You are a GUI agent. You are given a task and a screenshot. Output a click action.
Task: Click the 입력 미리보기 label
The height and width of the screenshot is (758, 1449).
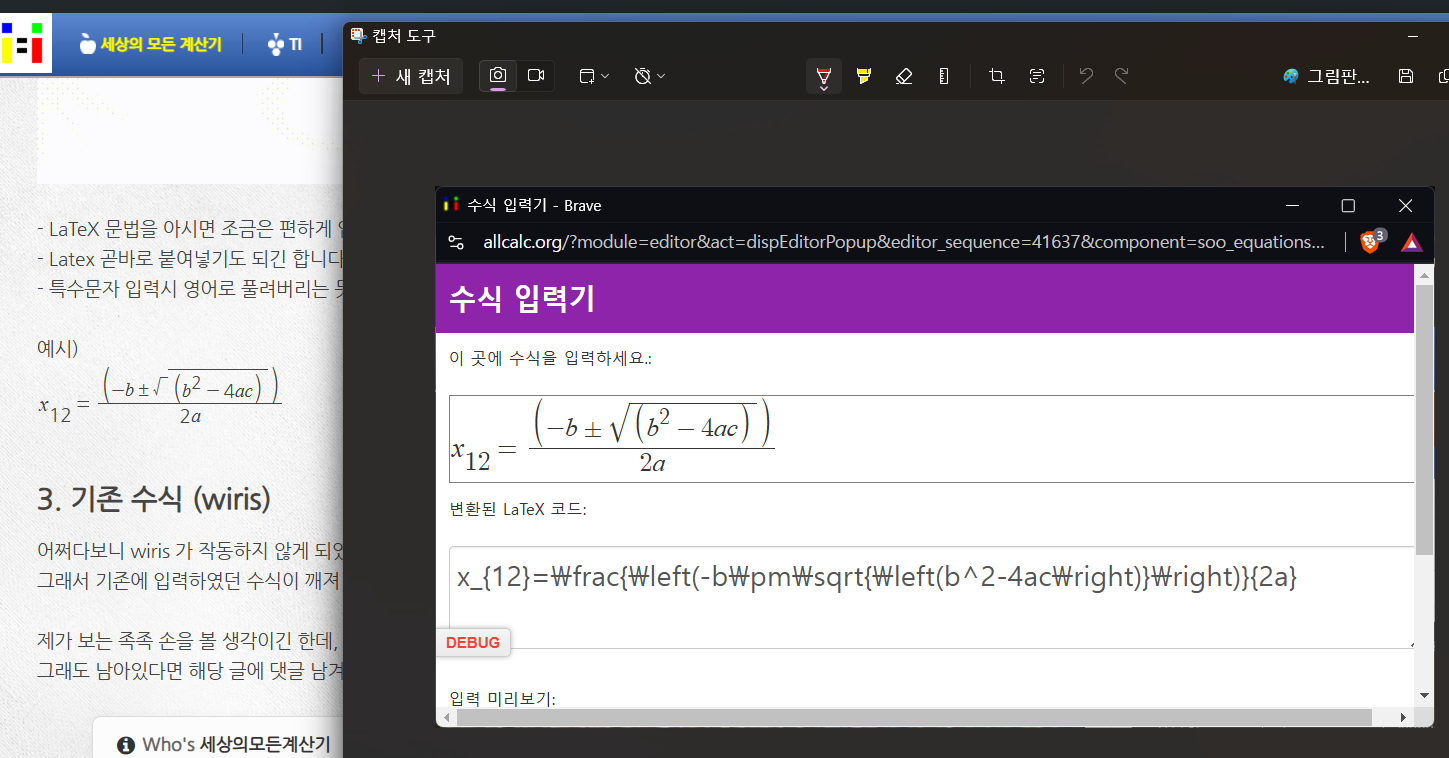coord(503,699)
